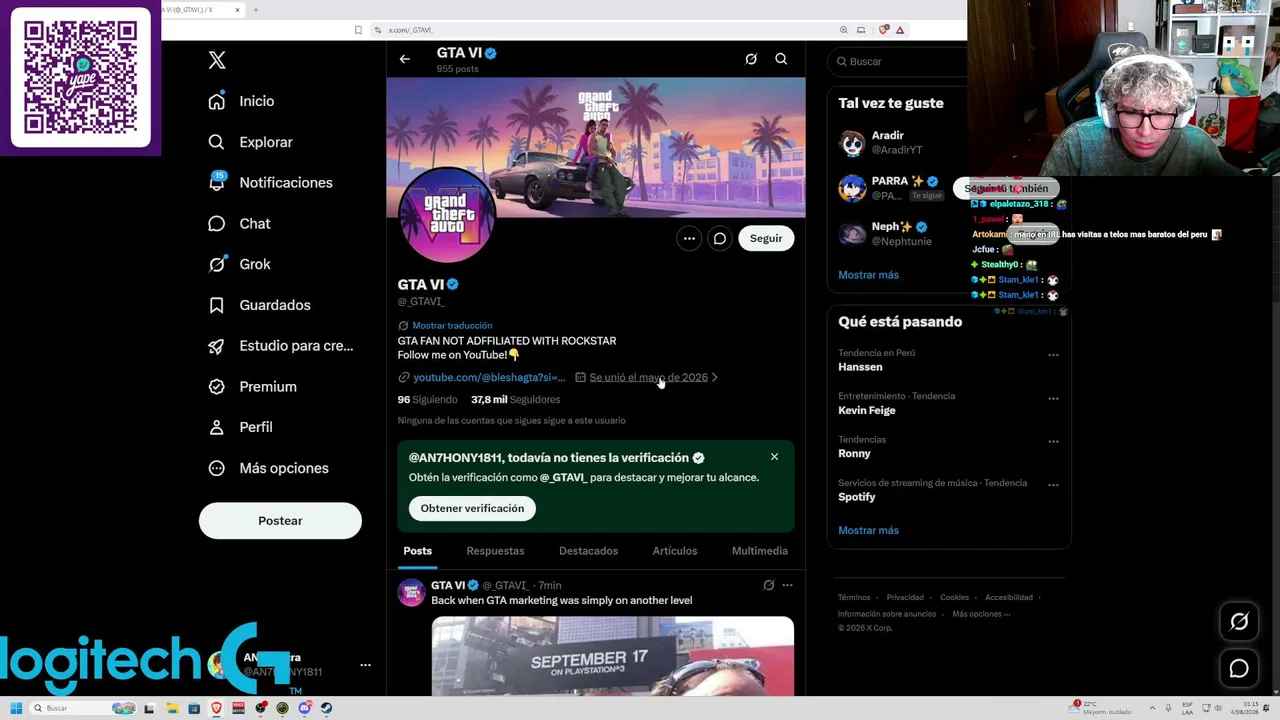
Task: Open the 96 Siguiendo list
Action: tap(427, 399)
